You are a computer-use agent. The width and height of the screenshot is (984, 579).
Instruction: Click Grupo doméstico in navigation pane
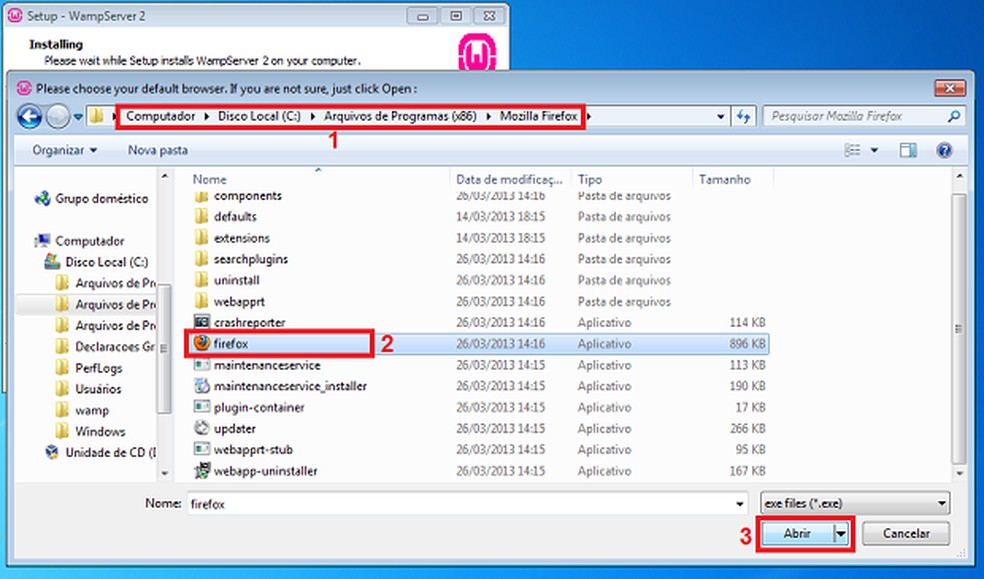coord(102,199)
